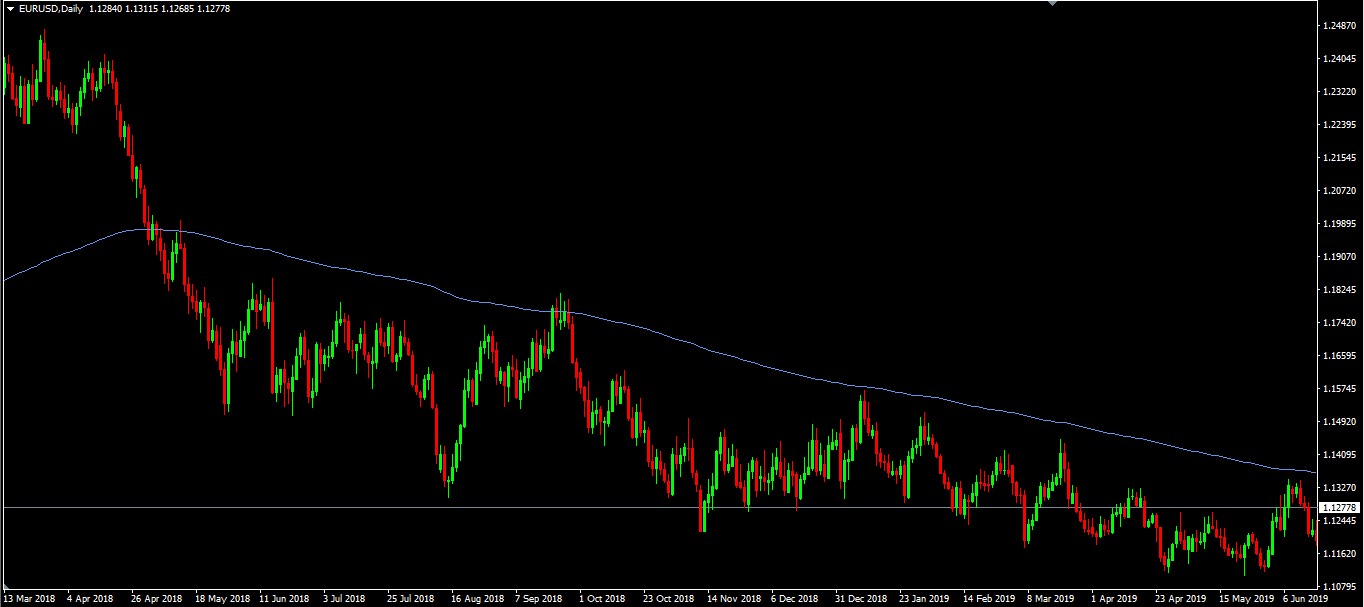Click the 11 Jun 2018 date label
The width and height of the screenshot is (1364, 607).
pos(285,599)
